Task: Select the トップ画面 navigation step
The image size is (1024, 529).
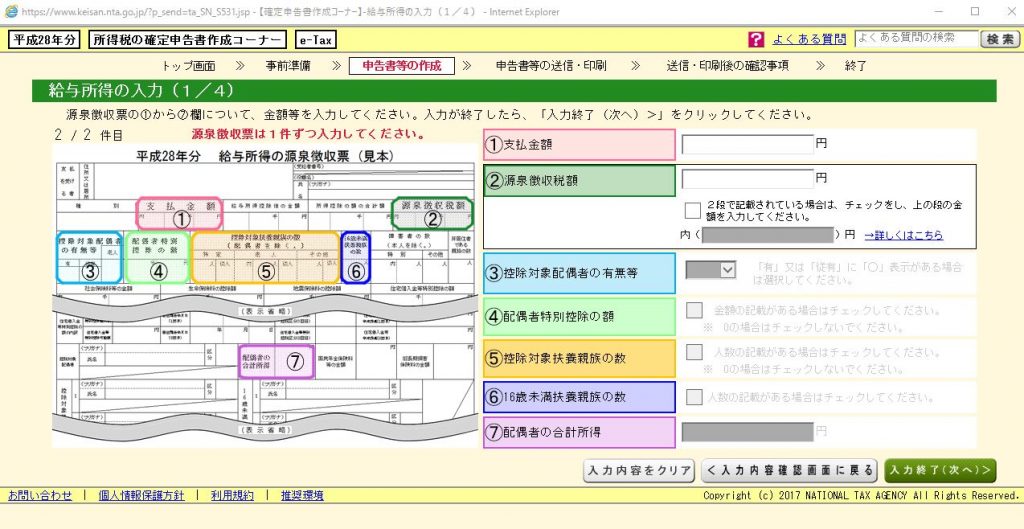Action: (x=188, y=66)
